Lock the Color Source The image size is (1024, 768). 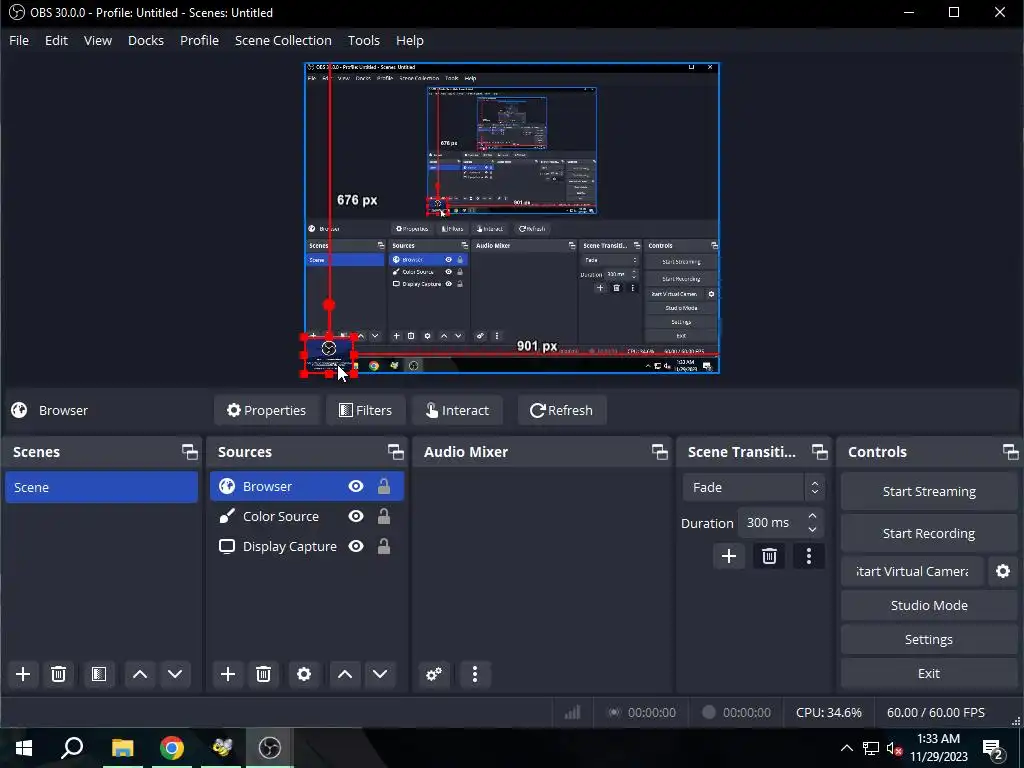click(x=384, y=517)
